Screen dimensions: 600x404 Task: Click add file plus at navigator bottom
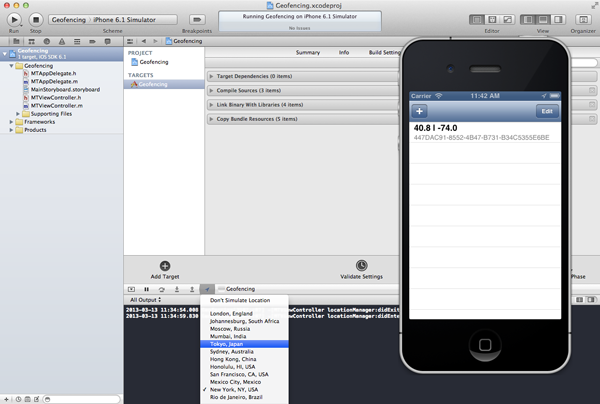[x=7, y=399]
